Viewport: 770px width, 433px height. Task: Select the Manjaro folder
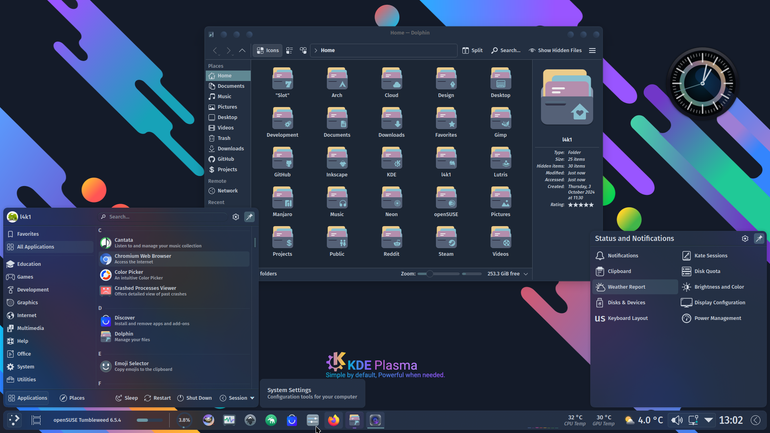point(282,201)
